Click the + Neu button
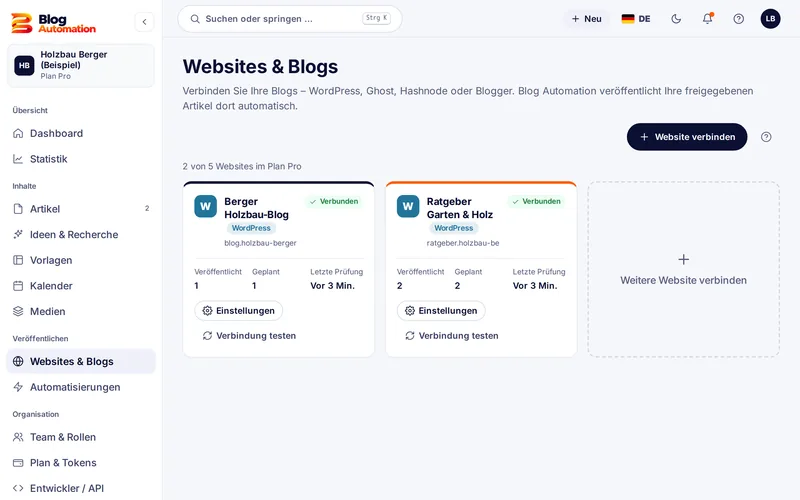Screen dimensions: 800x500 [x=586, y=19]
